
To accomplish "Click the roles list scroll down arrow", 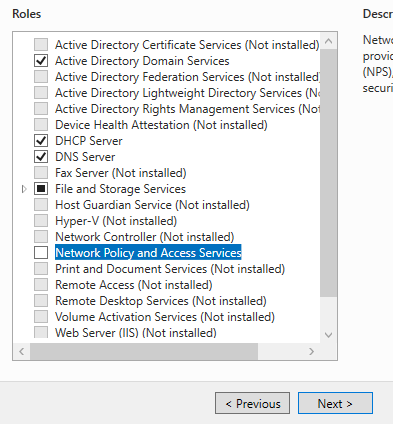I will click(x=328, y=335).
